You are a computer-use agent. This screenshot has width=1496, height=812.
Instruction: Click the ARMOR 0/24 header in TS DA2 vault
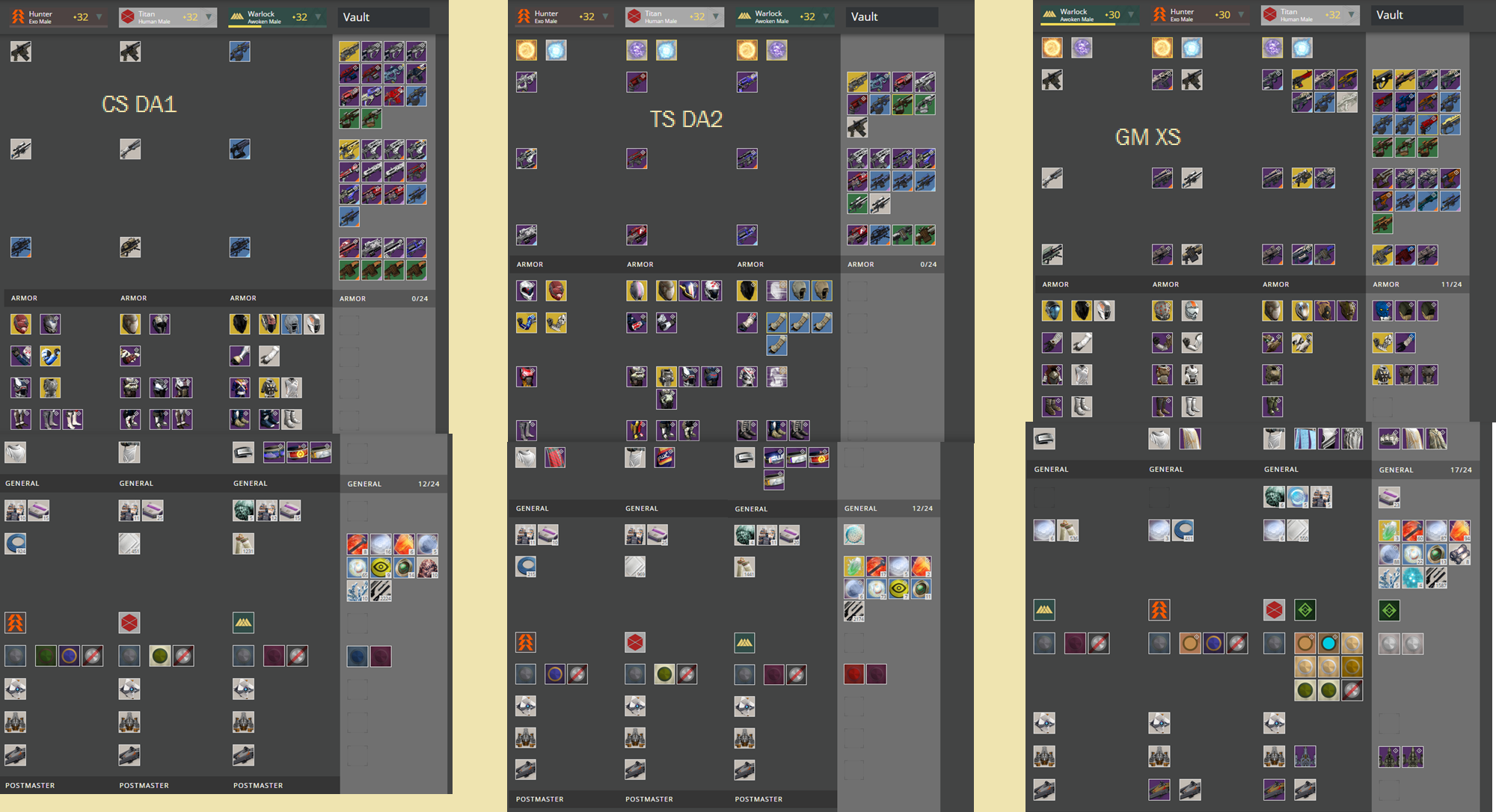click(x=891, y=264)
